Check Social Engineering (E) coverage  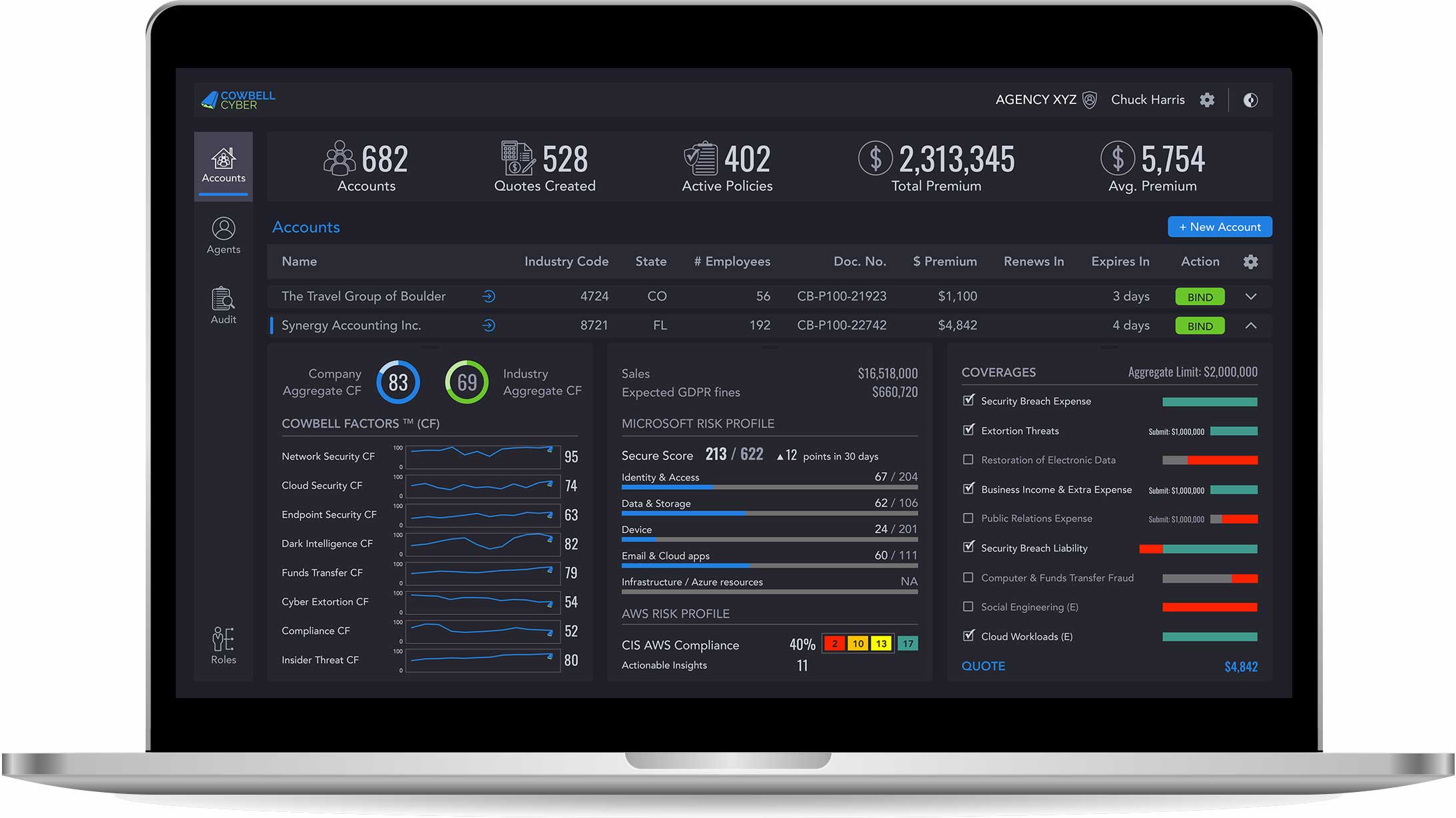pos(968,606)
